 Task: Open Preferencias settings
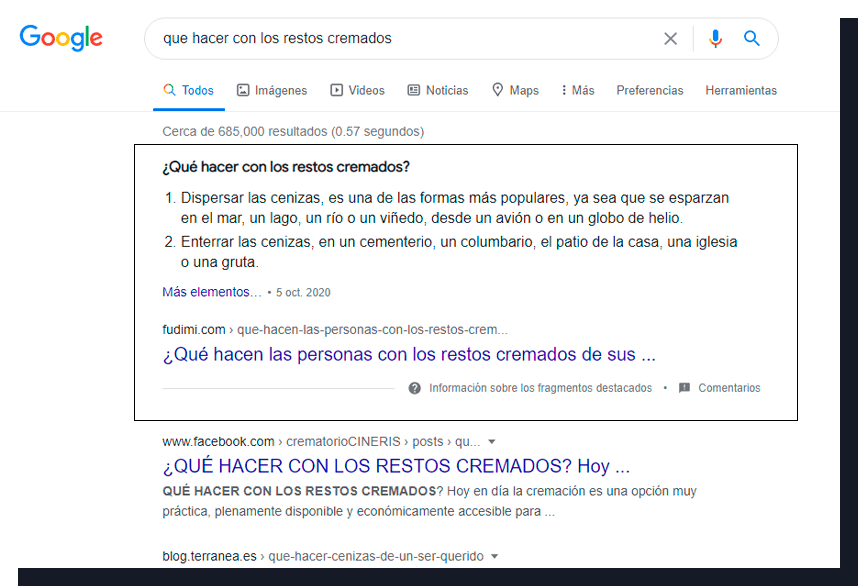click(650, 90)
